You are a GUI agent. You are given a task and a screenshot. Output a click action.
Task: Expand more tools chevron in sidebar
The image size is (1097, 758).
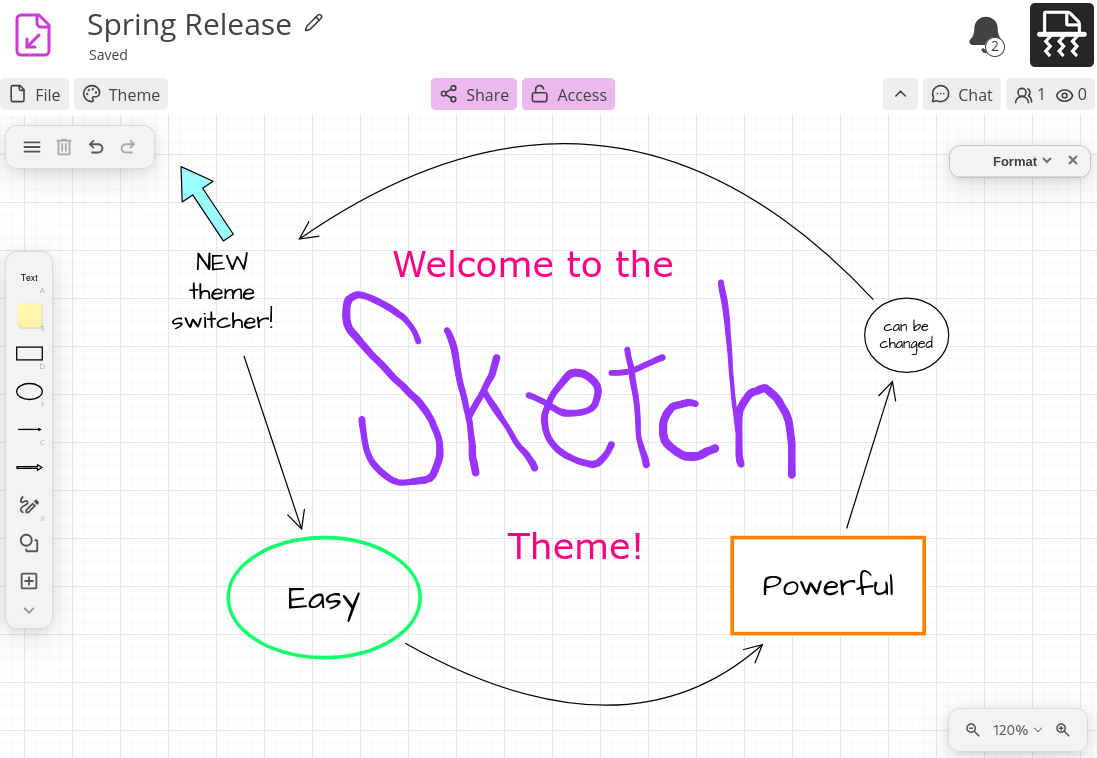pyautogui.click(x=29, y=610)
